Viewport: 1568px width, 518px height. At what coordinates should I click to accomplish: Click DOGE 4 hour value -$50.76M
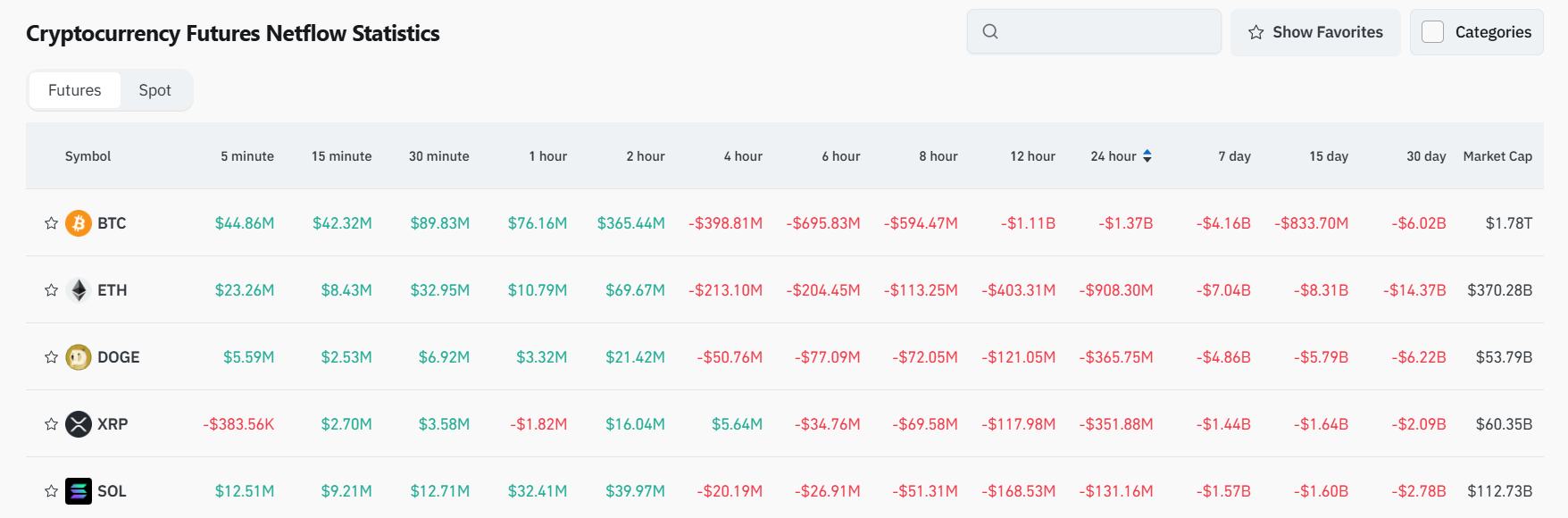730,357
